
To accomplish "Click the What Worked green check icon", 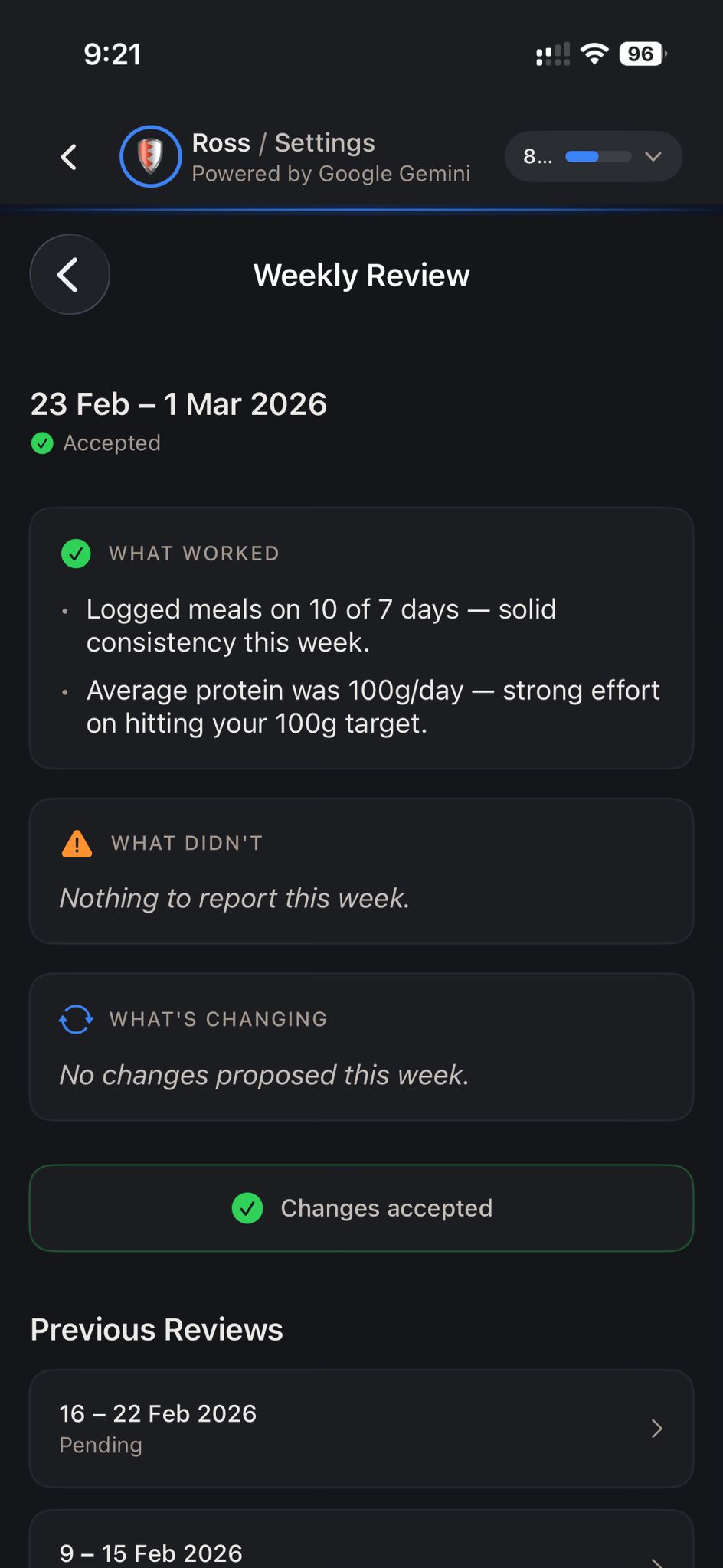I will [x=75, y=554].
